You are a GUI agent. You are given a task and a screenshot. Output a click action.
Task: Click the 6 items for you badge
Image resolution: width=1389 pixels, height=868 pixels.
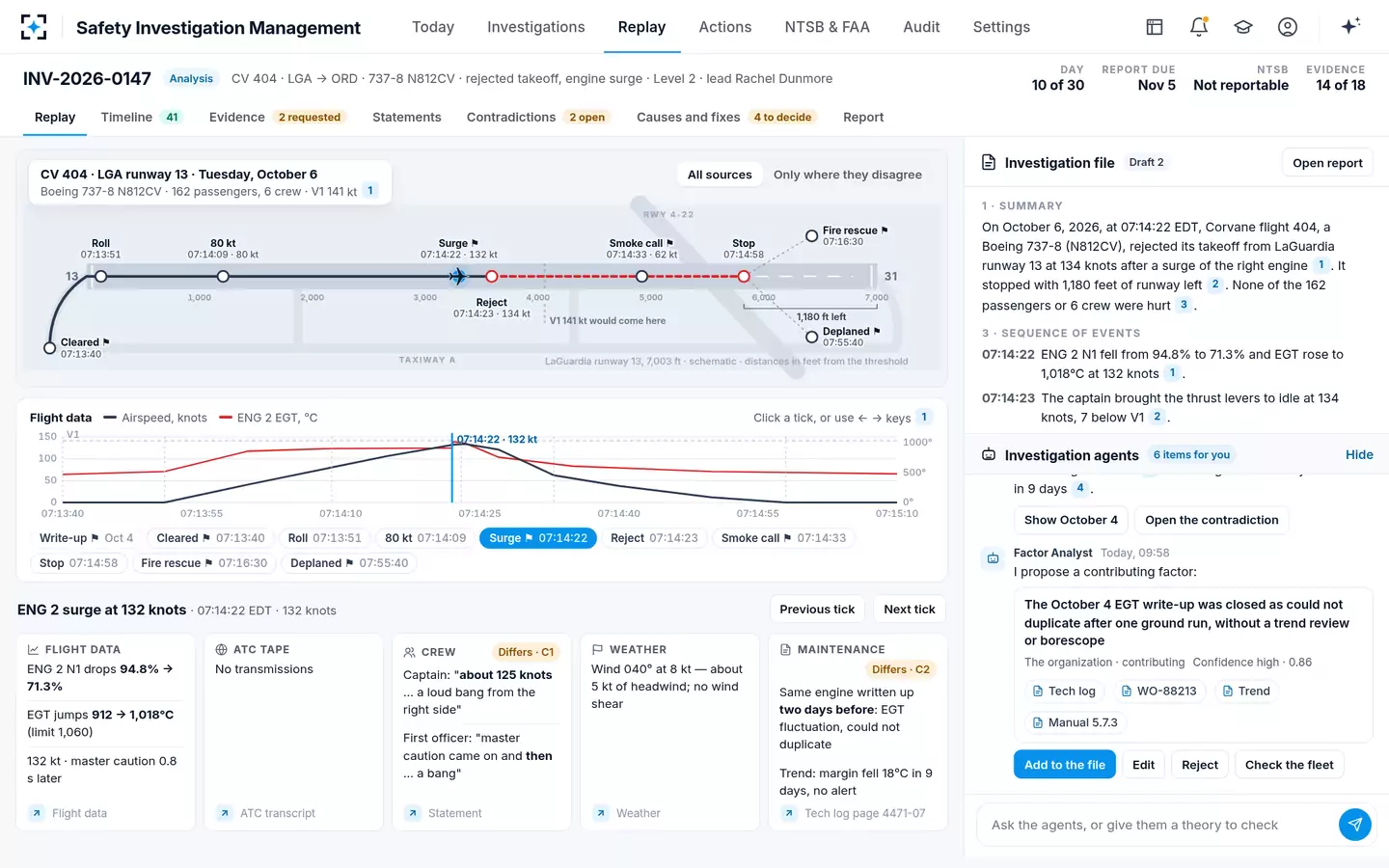(x=1191, y=455)
